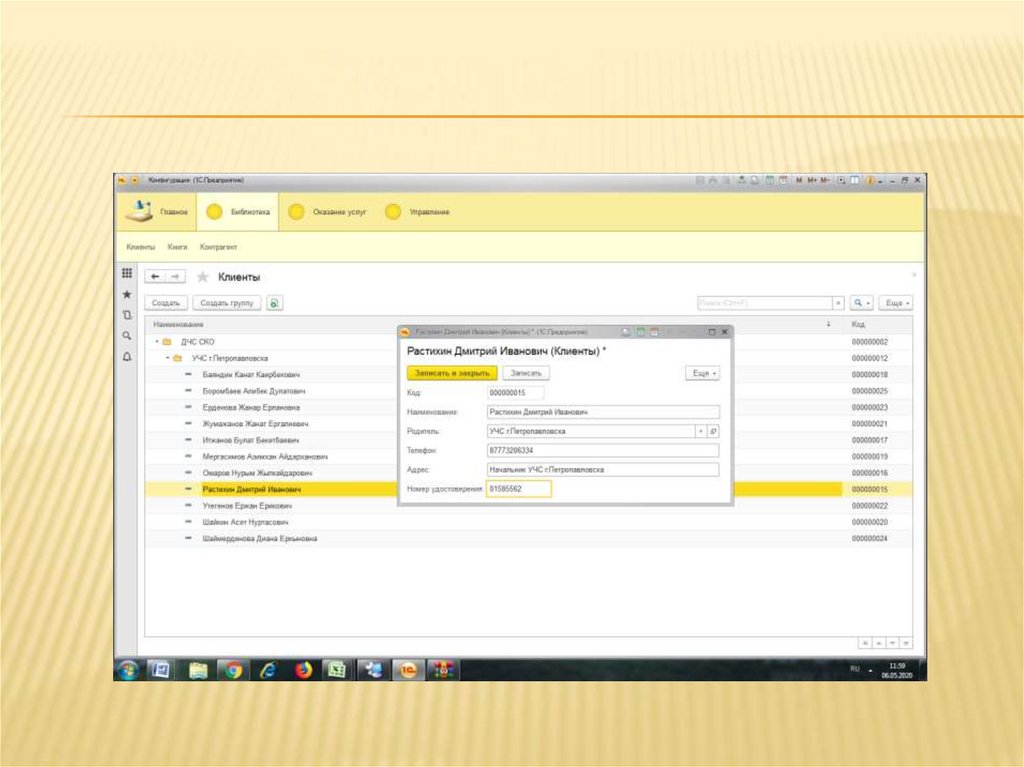Click the green refresh list icon

[274, 303]
